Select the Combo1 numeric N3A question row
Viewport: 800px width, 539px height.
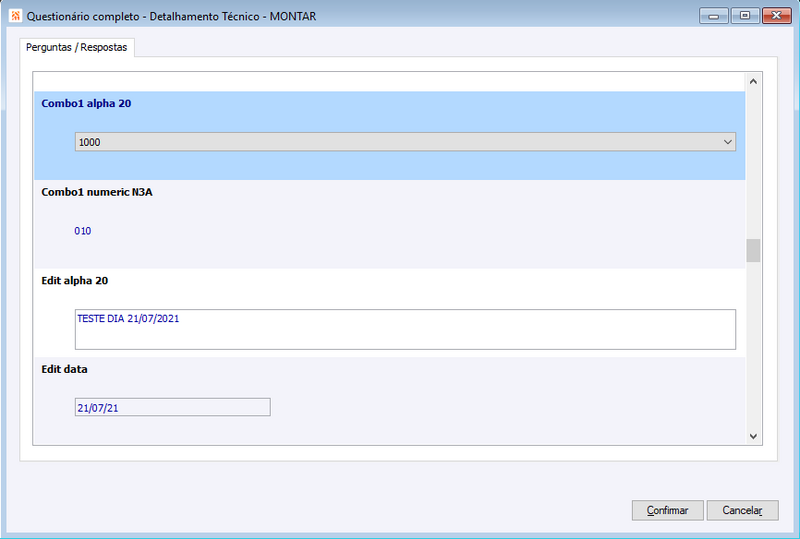[x=390, y=224]
